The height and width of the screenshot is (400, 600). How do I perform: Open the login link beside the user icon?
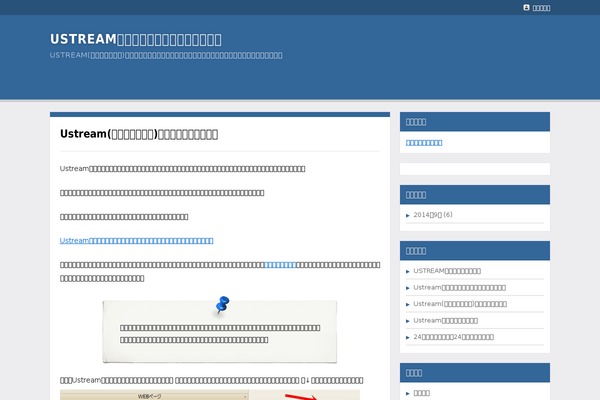(x=541, y=8)
